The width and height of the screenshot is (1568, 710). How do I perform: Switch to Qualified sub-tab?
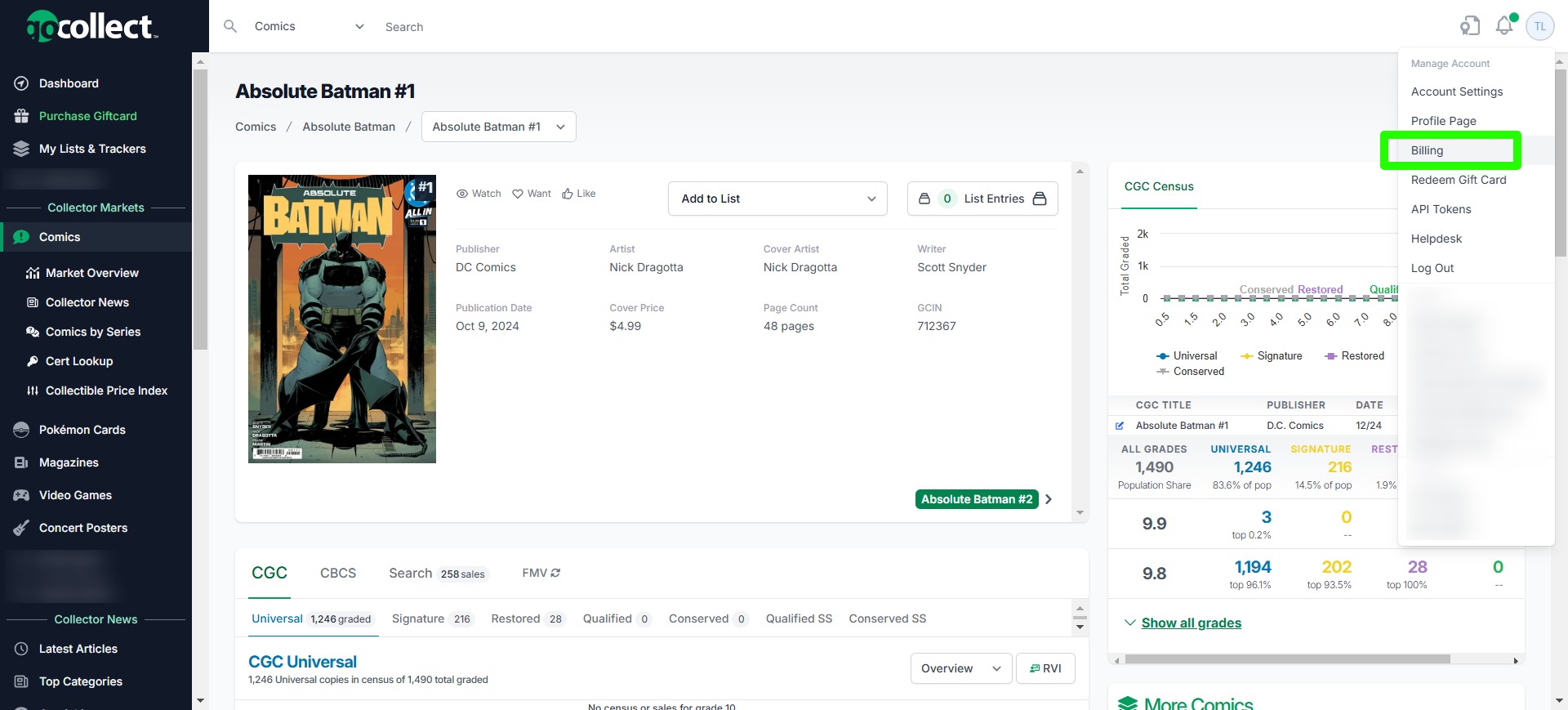(x=617, y=618)
